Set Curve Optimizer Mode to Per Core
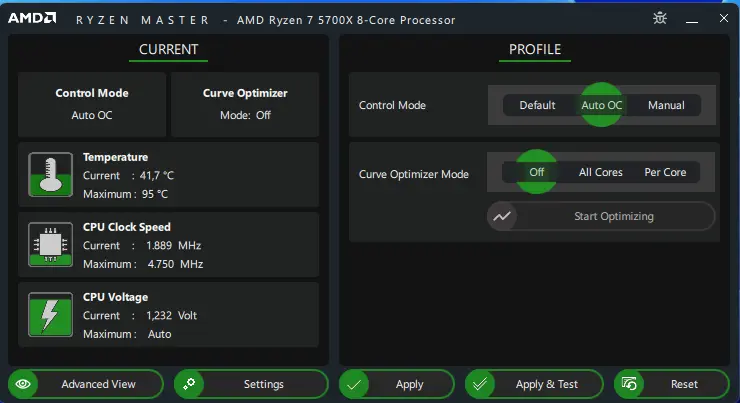Viewport: 740px width, 403px height. [x=665, y=172]
